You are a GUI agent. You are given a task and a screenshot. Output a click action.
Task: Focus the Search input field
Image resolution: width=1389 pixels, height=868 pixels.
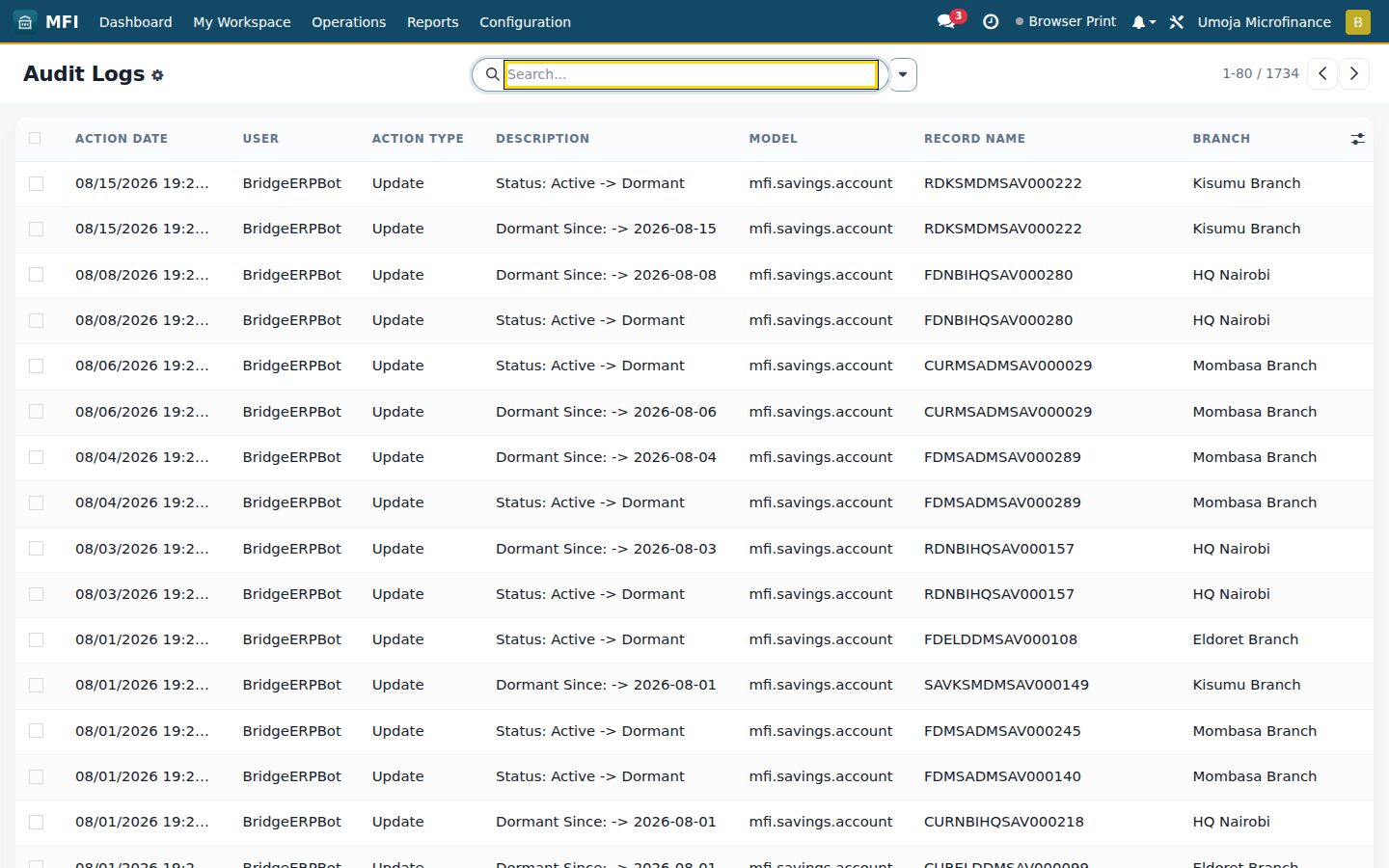pyautogui.click(x=691, y=74)
